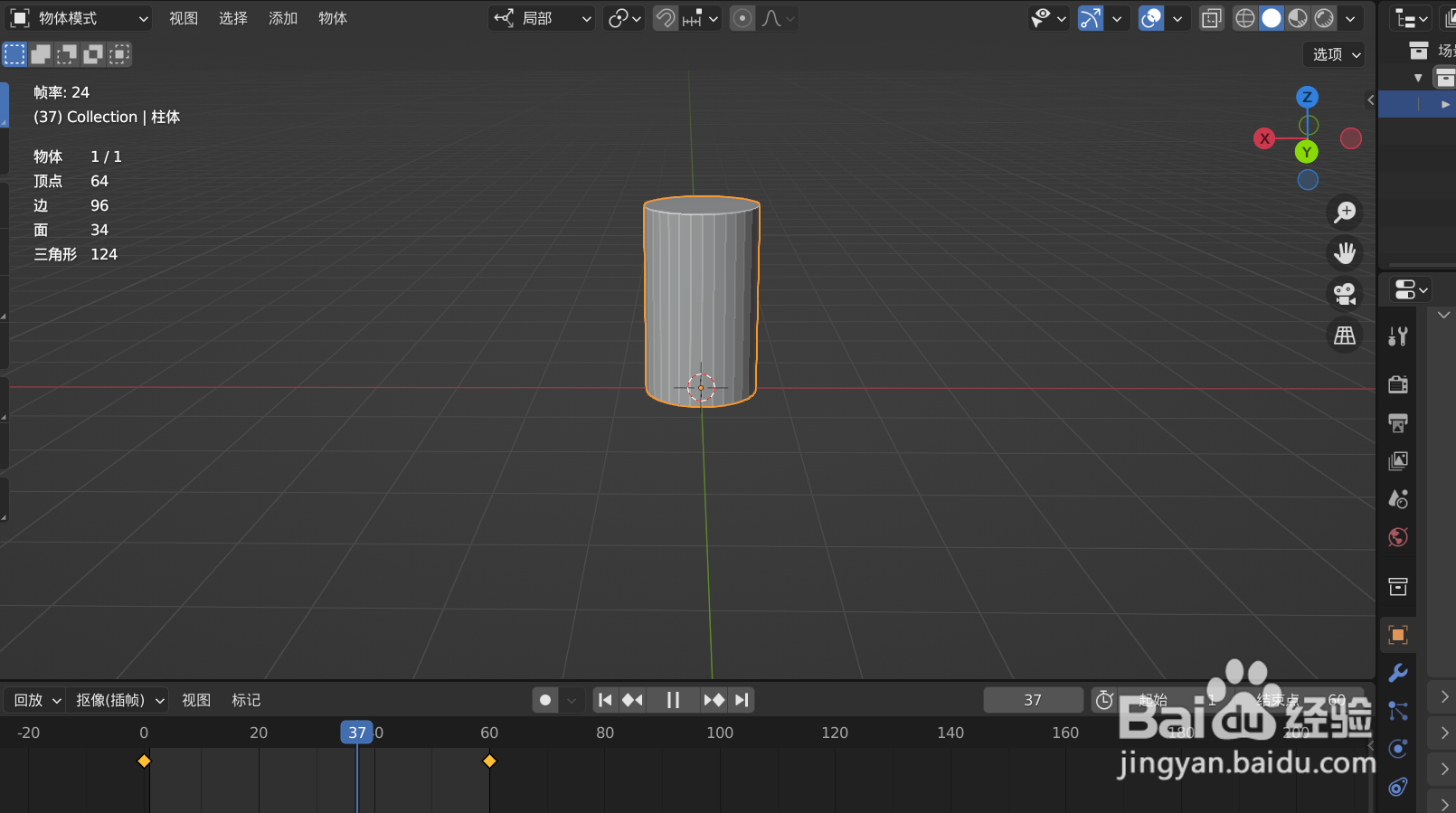Open the timeline 标记 menu
This screenshot has height=813, width=1456.
(x=246, y=700)
